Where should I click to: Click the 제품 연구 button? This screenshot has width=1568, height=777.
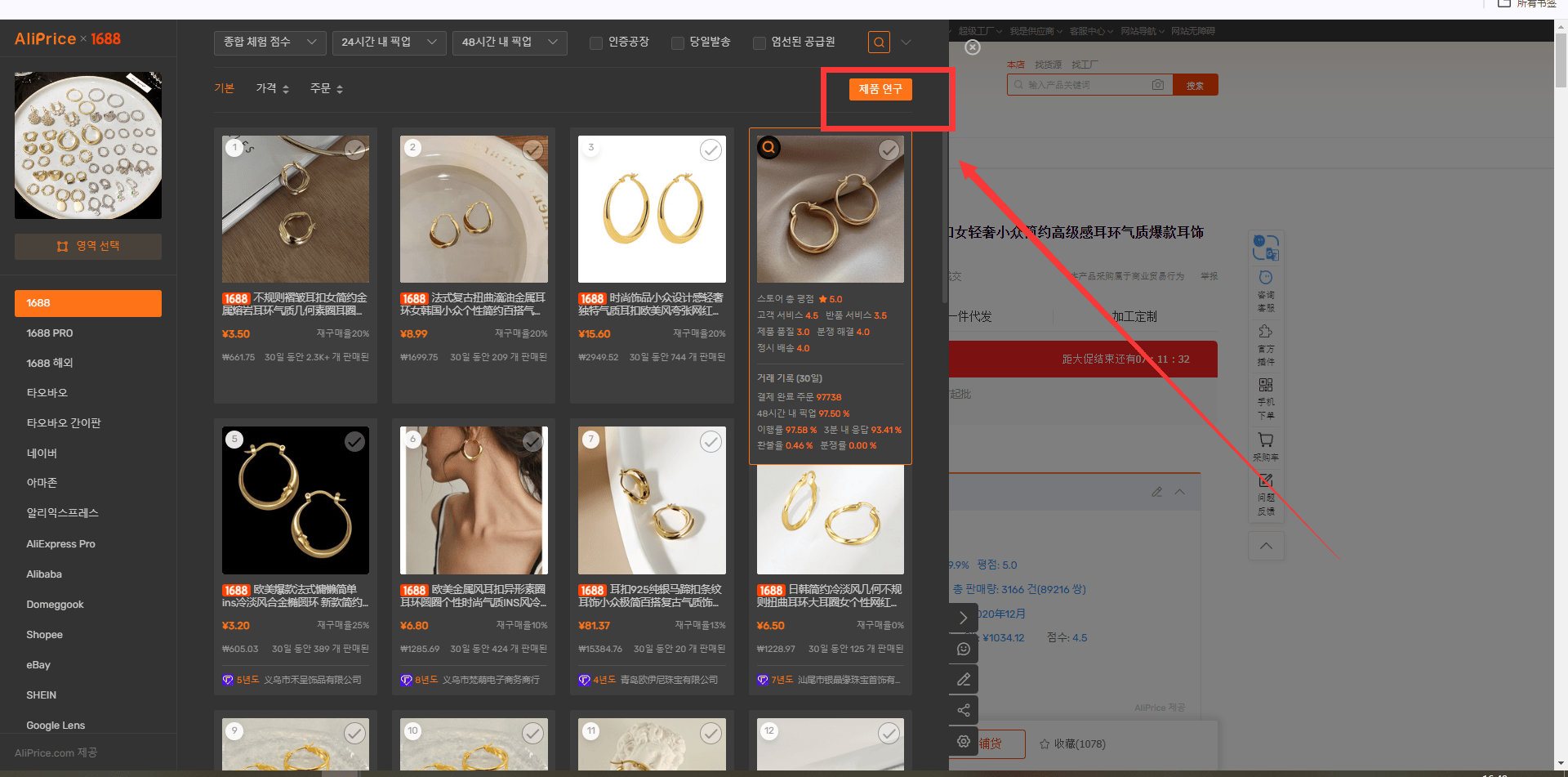(880, 89)
